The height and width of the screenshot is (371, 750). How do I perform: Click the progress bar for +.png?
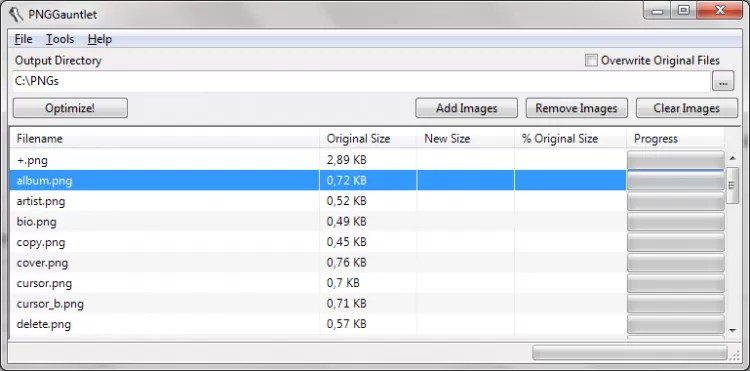[x=675, y=160]
